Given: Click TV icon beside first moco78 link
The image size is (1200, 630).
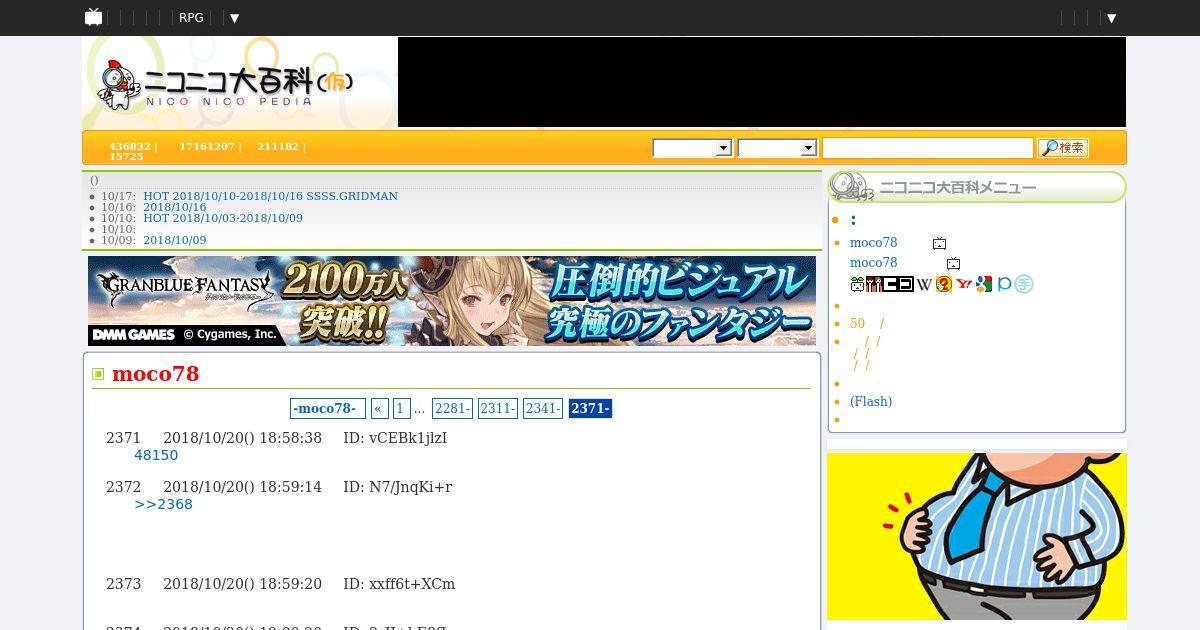Looking at the screenshot, I should pos(939,244).
